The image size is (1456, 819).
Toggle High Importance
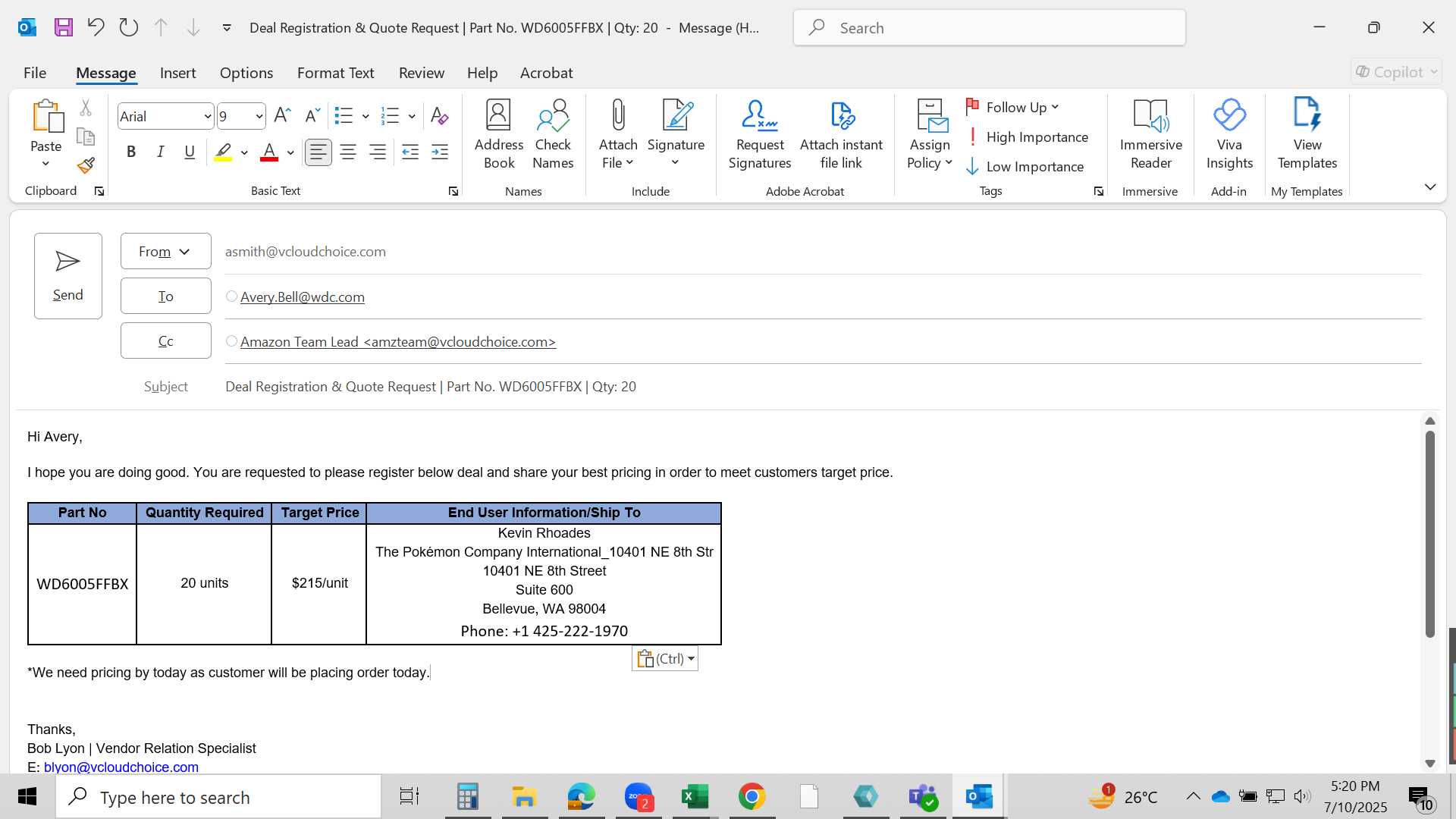(x=1028, y=137)
